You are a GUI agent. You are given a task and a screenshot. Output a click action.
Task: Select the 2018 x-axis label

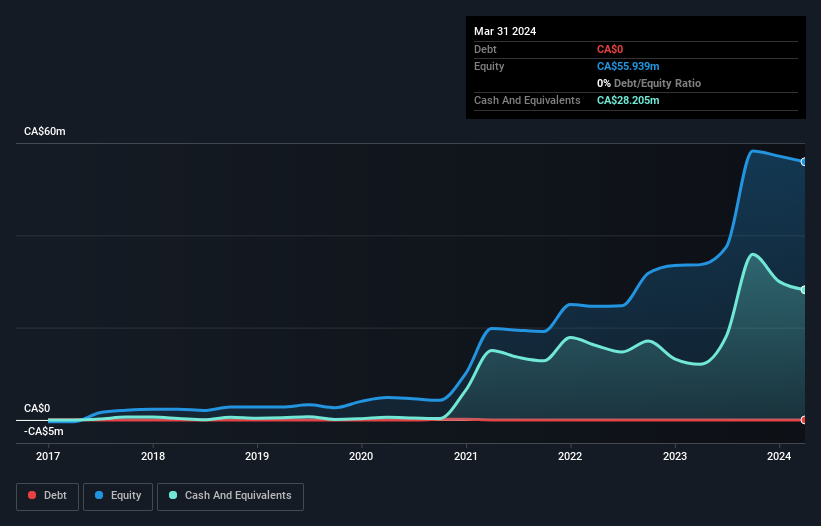(153, 456)
